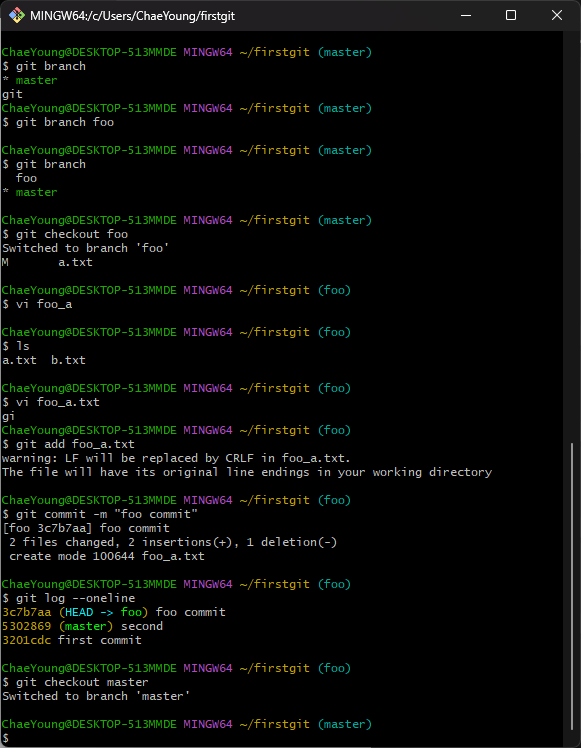Click "Switched to branch 'foo'" output
This screenshot has height=748, width=581.
click(85, 248)
